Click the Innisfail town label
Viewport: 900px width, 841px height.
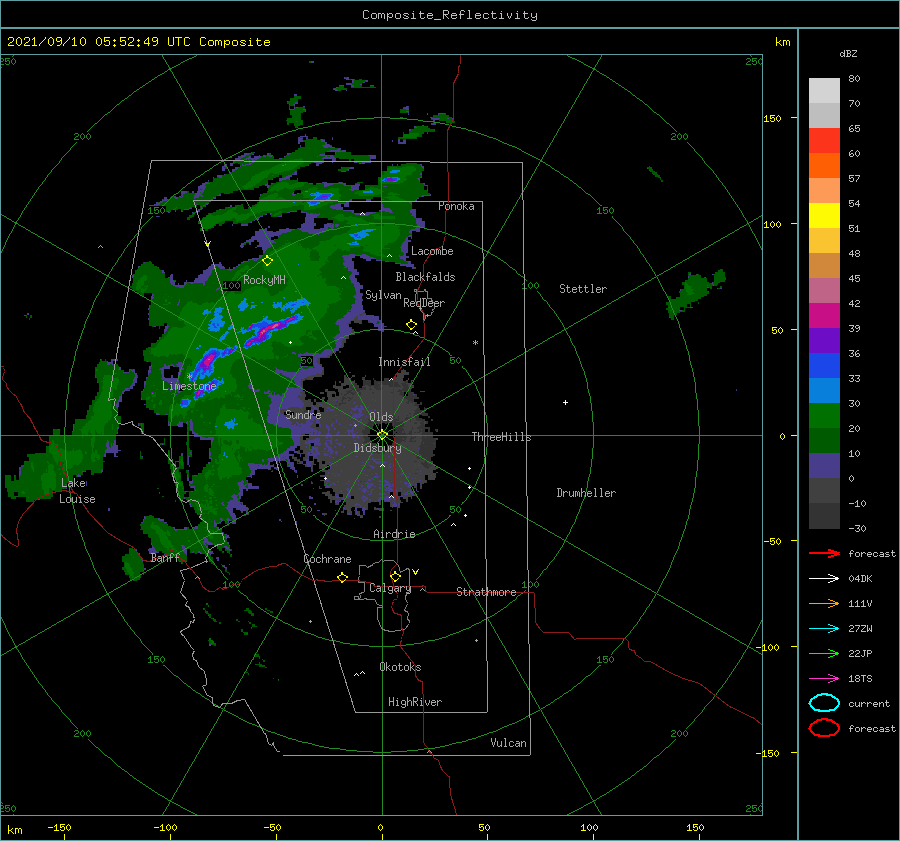point(404,362)
